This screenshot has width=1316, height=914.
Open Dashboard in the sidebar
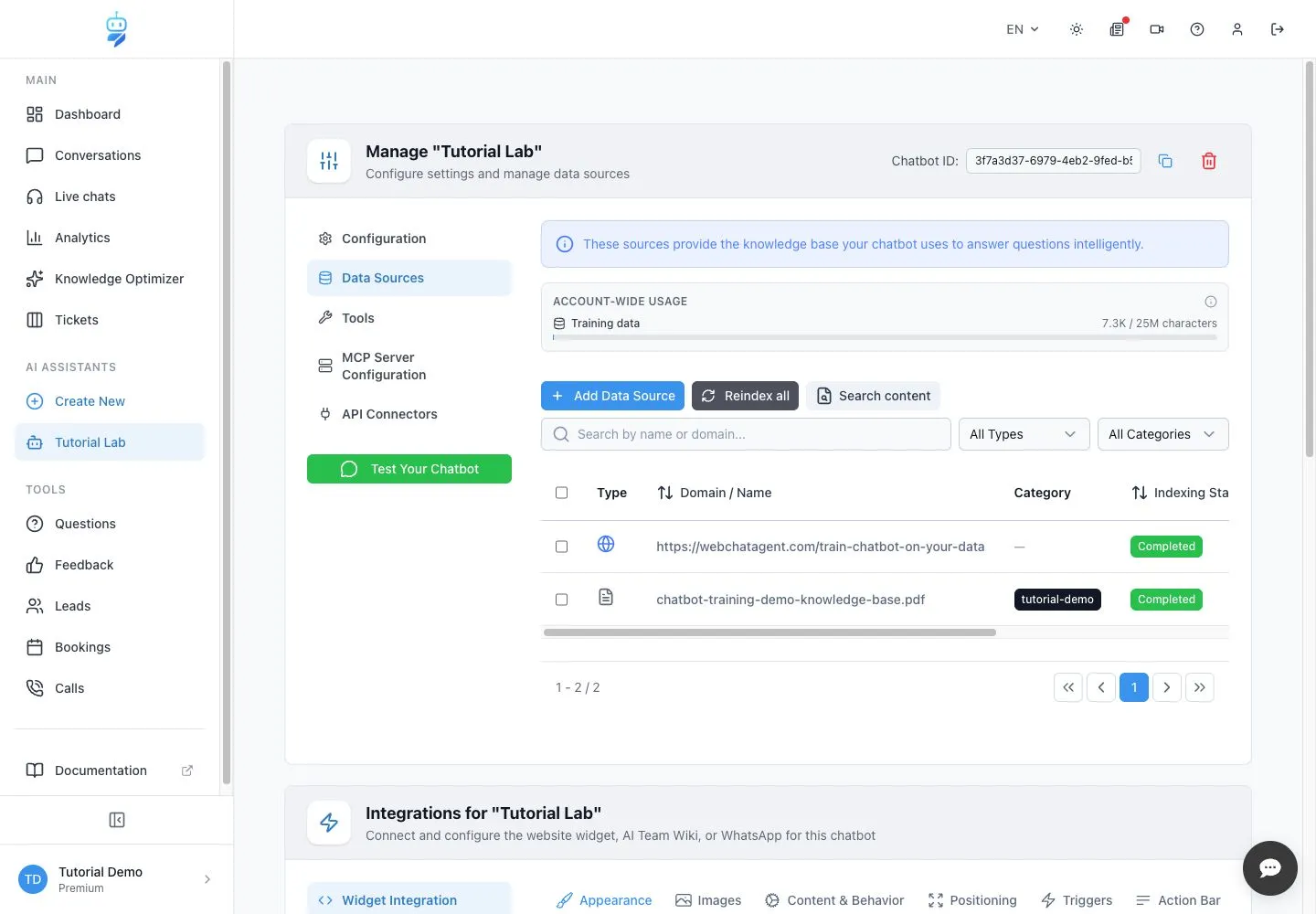tap(110, 114)
